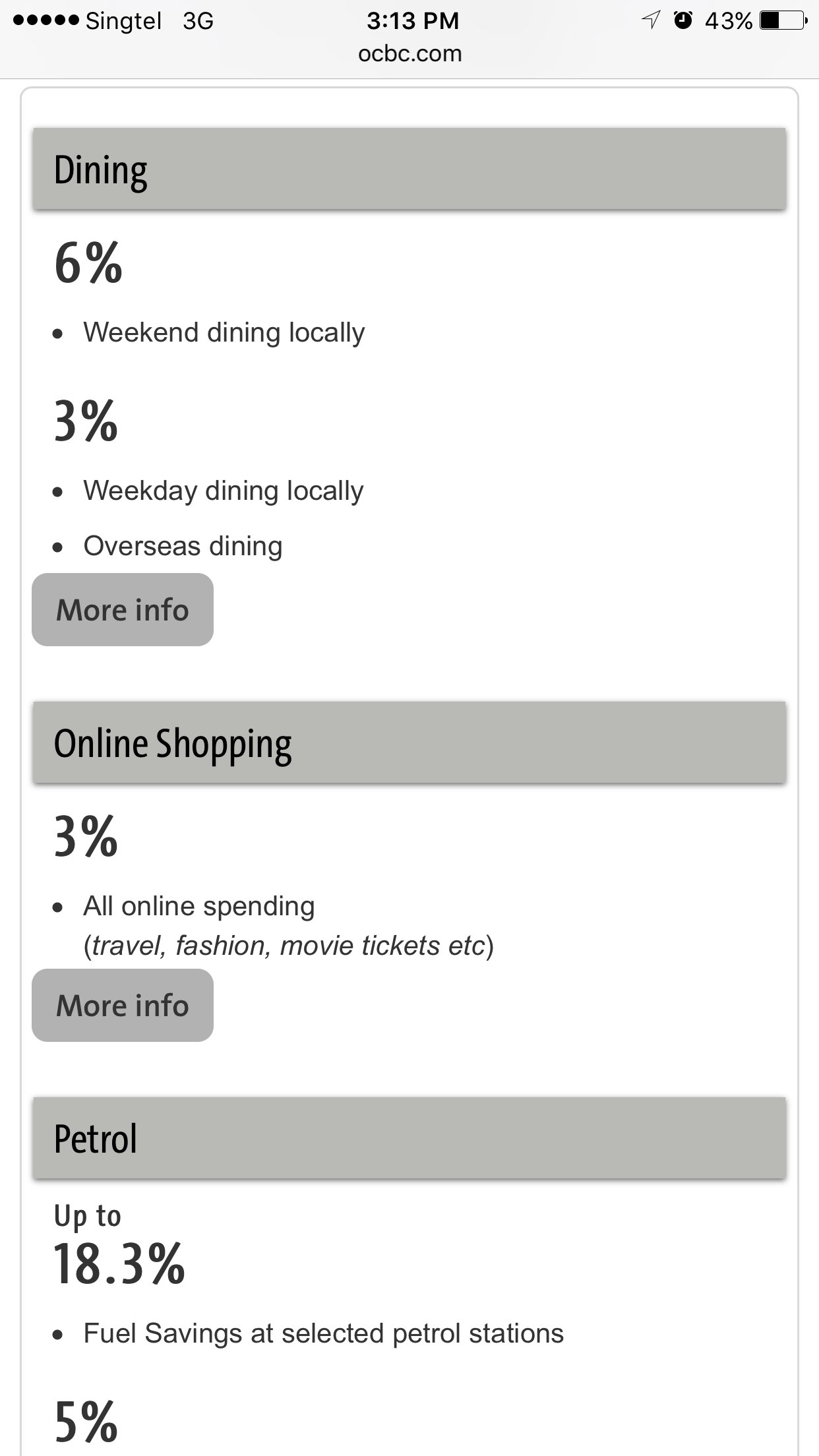Tap the alarm clock status icon
Viewport: 819px width, 1456px height.
pos(683,20)
